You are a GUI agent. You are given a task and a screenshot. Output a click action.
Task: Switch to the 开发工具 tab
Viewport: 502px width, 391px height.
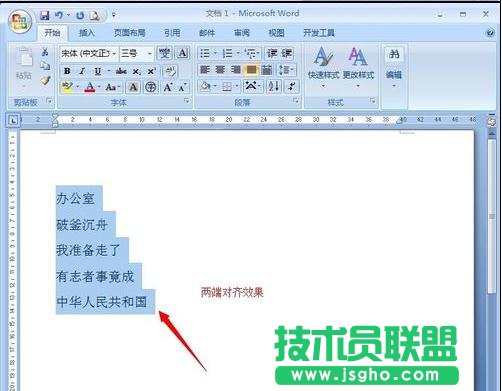click(319, 33)
